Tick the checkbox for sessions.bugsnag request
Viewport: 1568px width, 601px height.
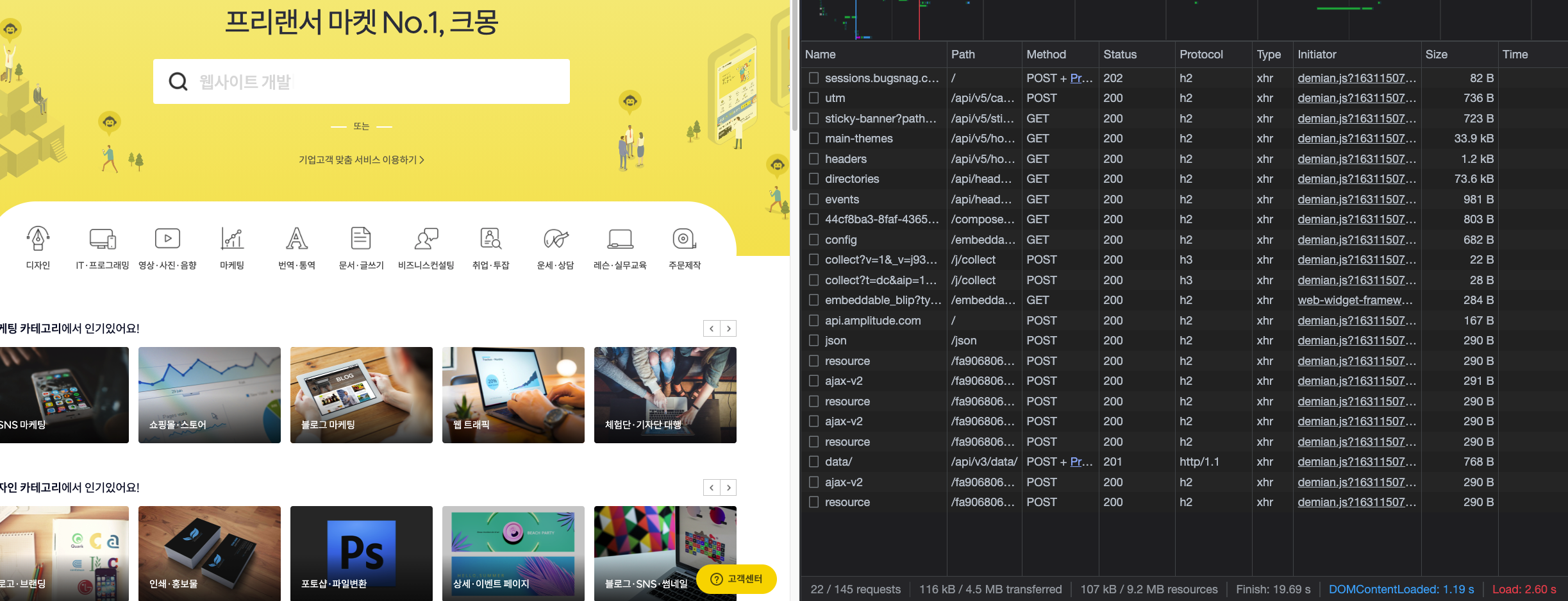[x=813, y=78]
